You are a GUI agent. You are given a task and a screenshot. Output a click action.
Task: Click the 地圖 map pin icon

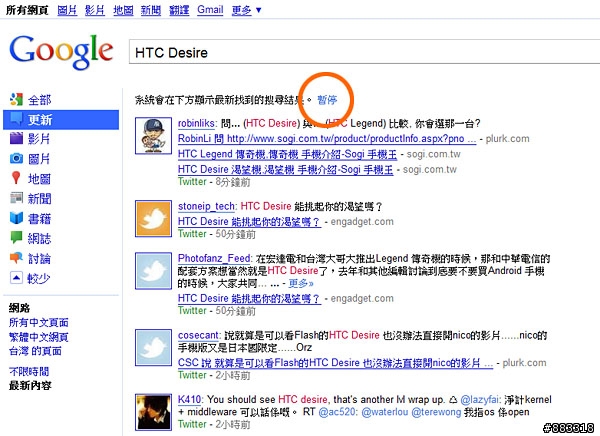click(16, 178)
